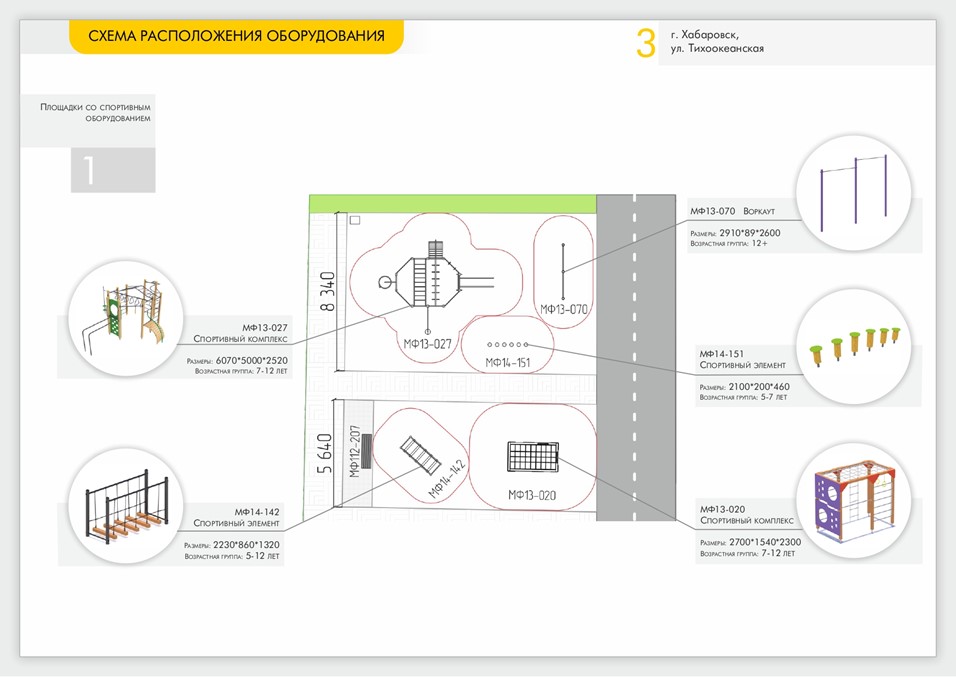Viewport: 956px width, 677px height.
Task: Click the 8 340 dimension label
Action: point(327,294)
